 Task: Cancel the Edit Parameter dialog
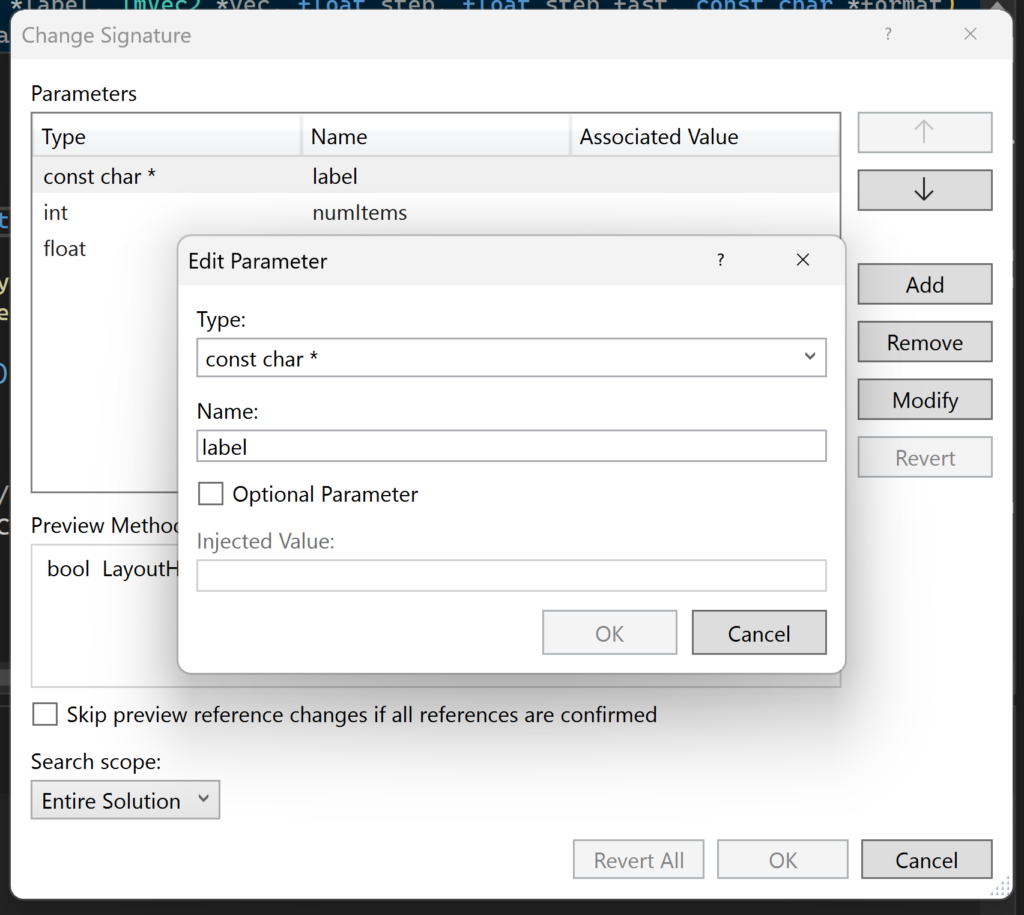(x=758, y=632)
